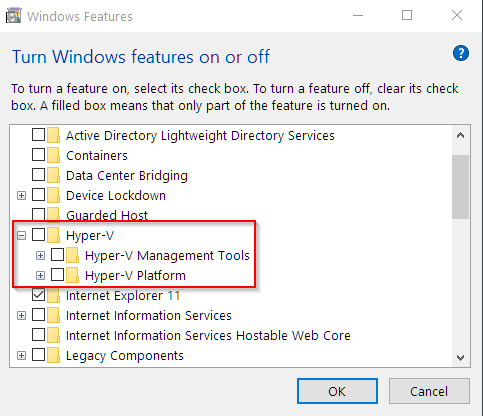Click the Data Center Bridging folder icon
The image size is (483, 416).
coord(53,175)
